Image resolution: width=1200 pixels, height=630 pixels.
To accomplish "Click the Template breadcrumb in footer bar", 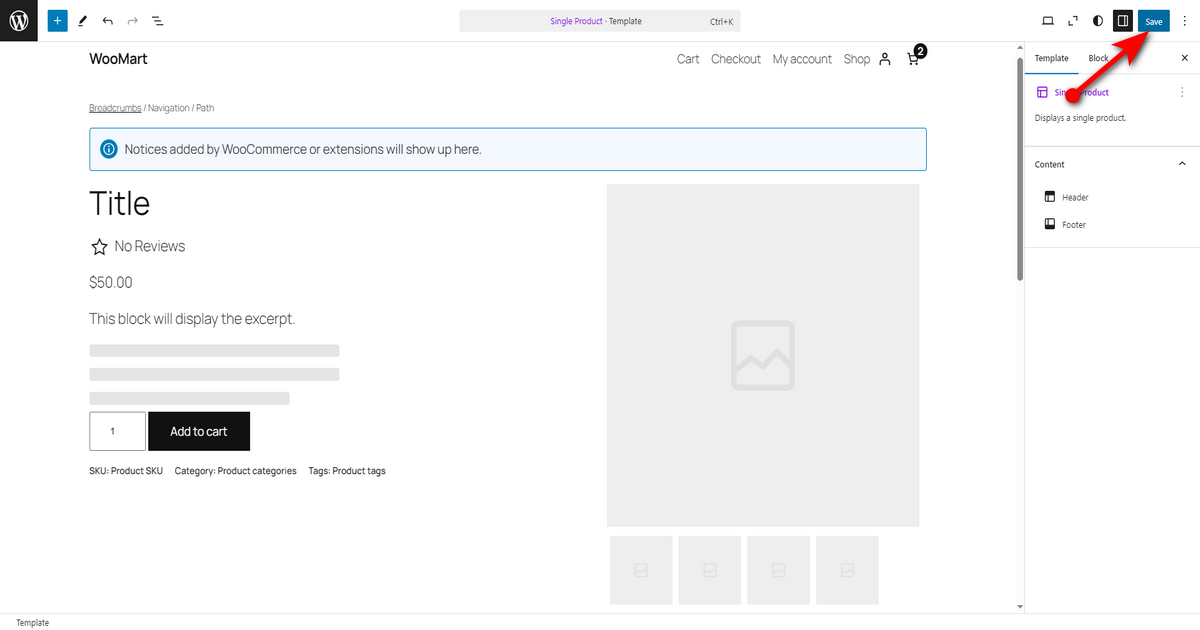I will (x=32, y=622).
